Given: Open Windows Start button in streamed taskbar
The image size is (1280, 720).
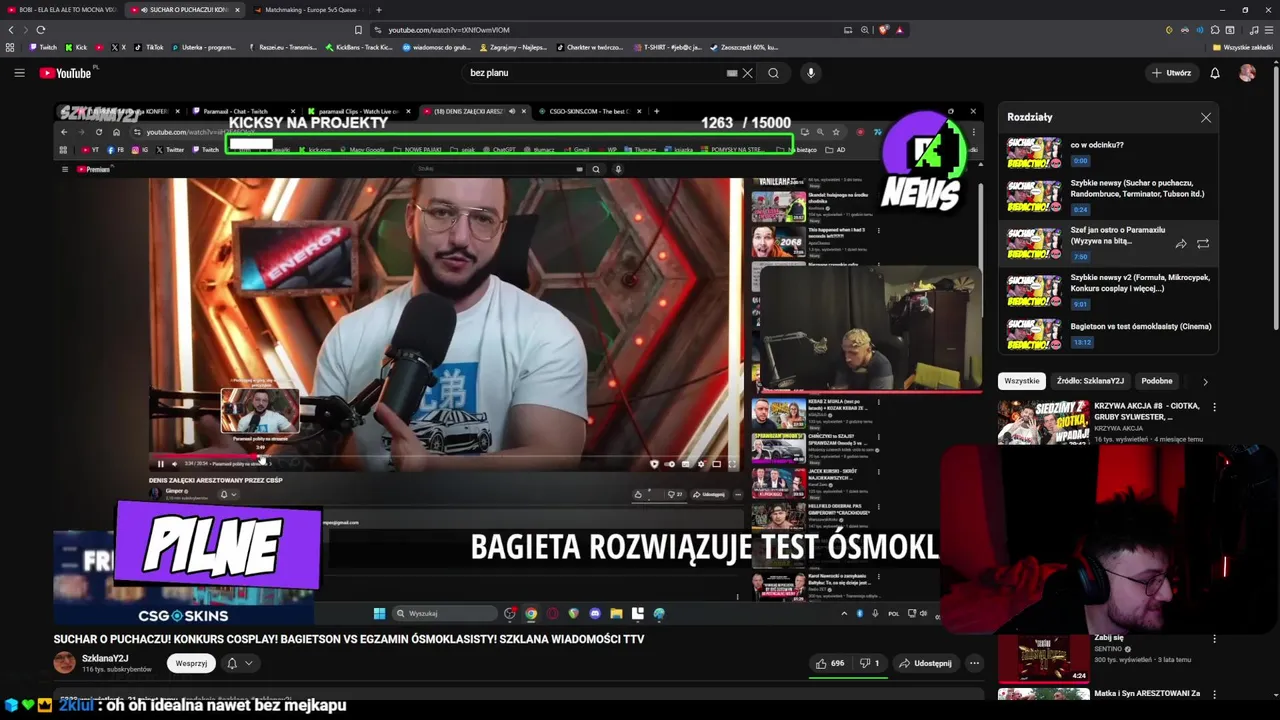Looking at the screenshot, I should 379,614.
